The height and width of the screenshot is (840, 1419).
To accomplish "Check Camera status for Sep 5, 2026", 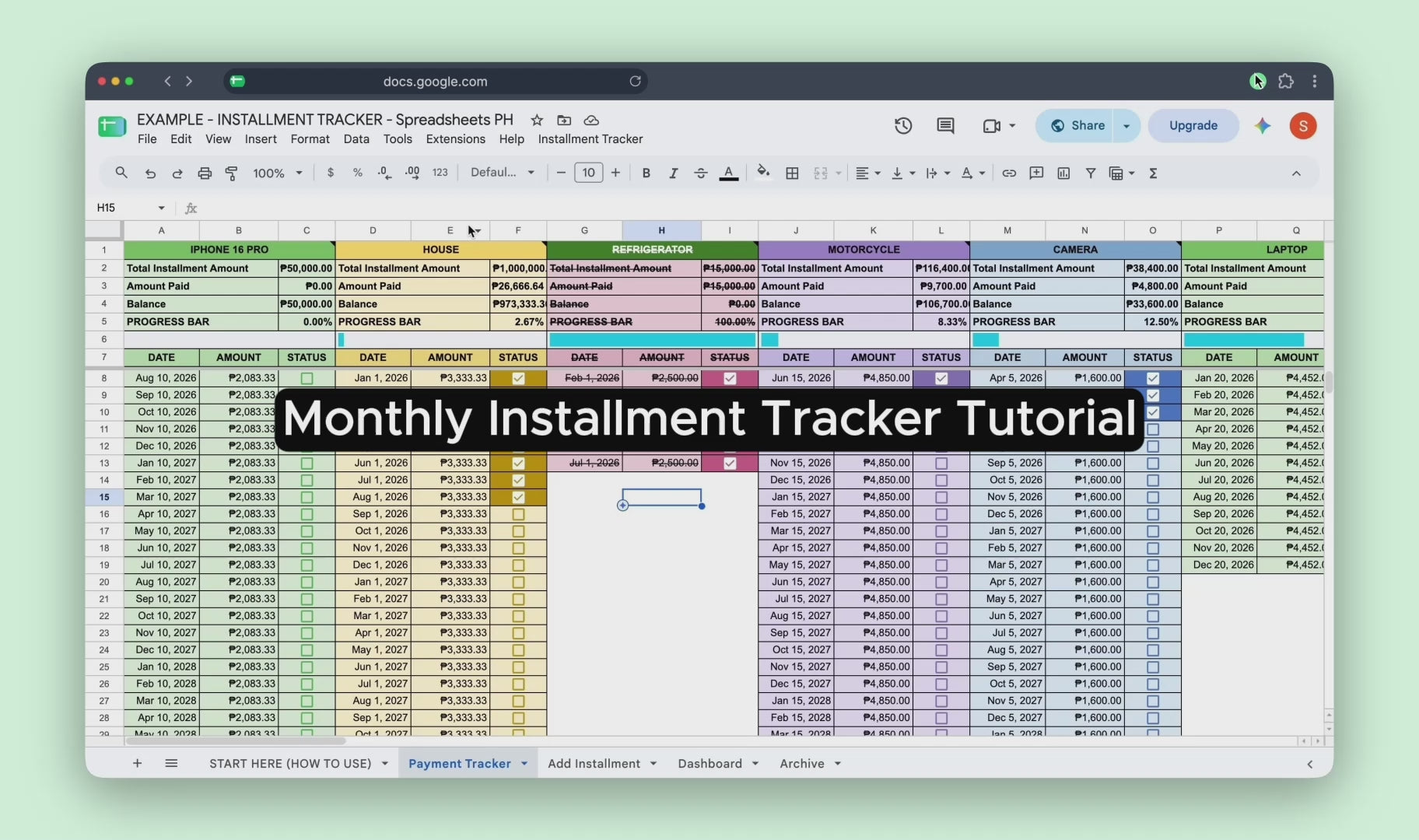I will tap(1153, 463).
